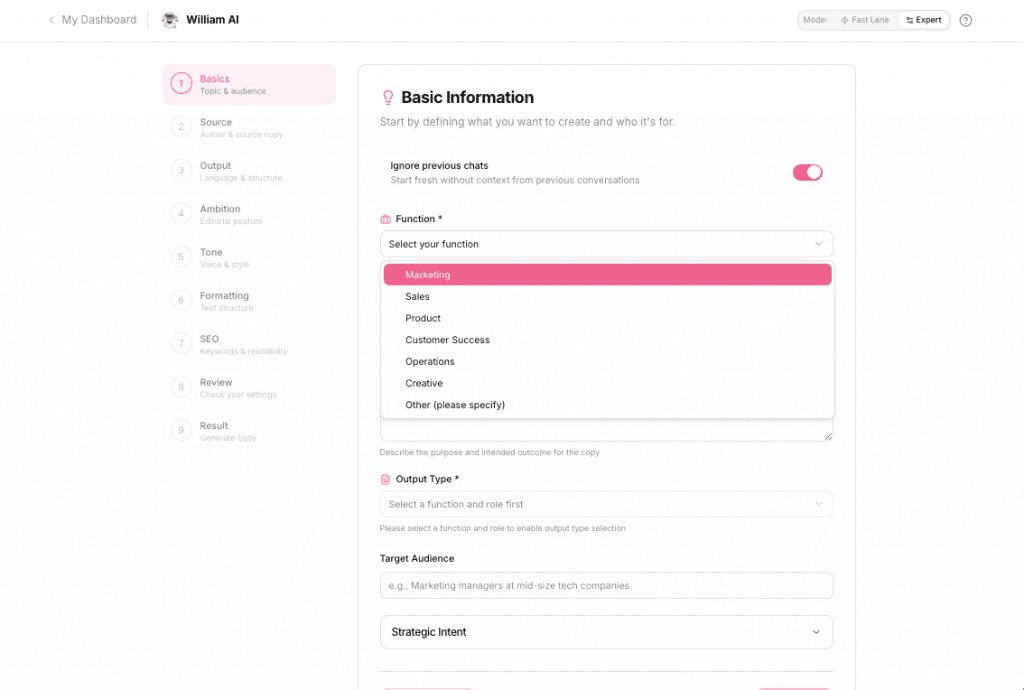Screen dimensions: 1024x690
Task: Open the Strategic Intent dropdown
Action: pos(606,632)
